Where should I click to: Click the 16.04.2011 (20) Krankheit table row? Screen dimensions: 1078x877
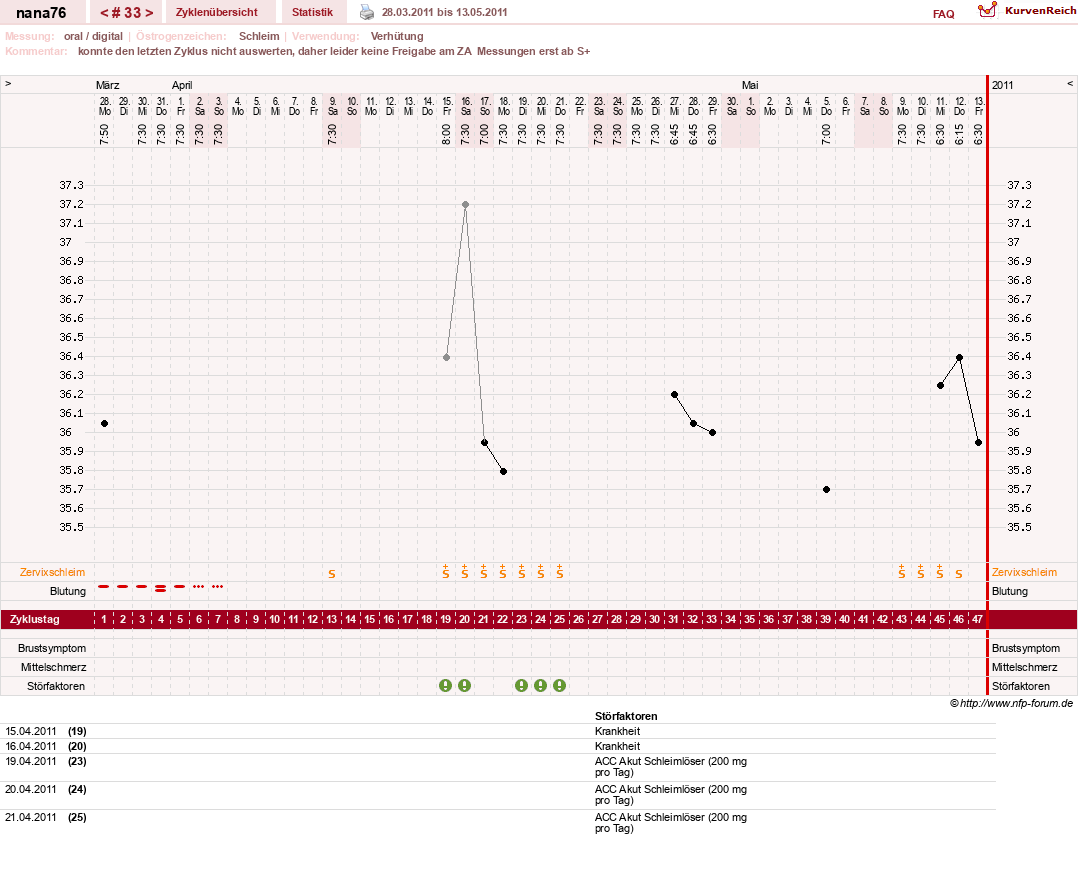[498, 746]
